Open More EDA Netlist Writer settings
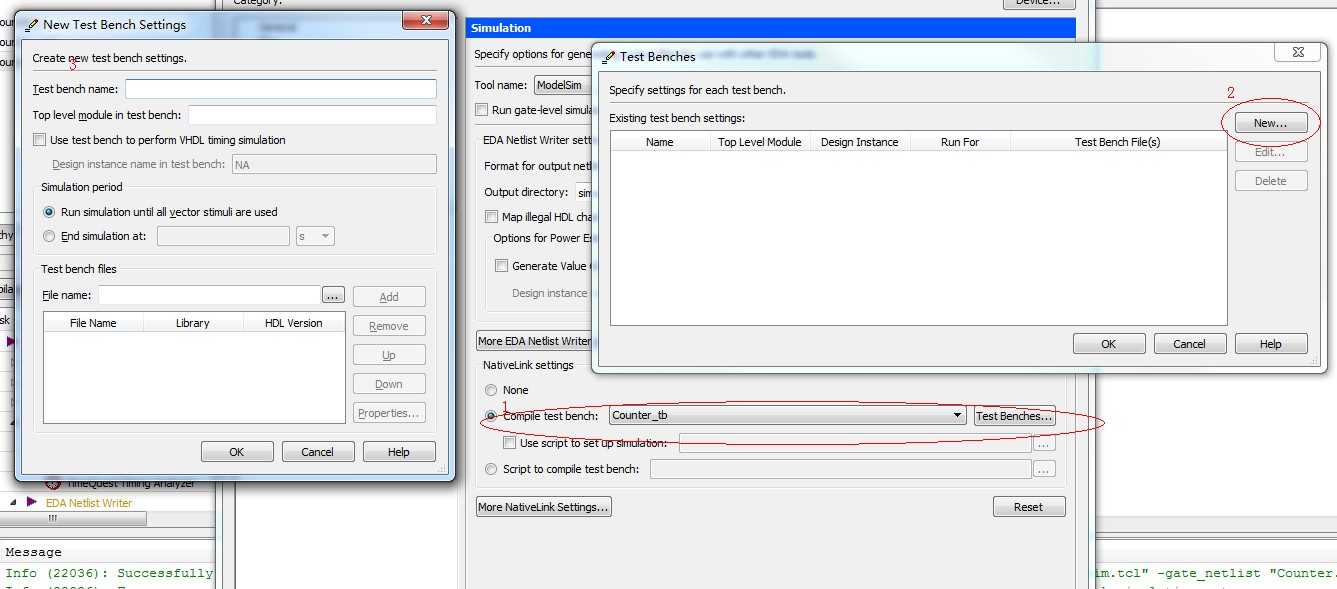 (534, 341)
